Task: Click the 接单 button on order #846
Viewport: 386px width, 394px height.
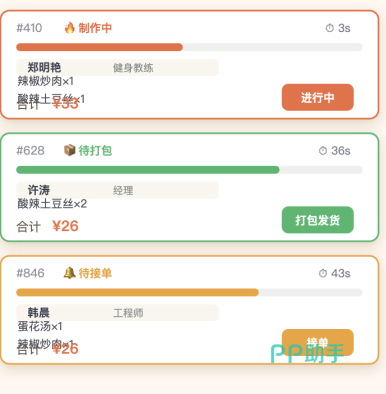Action: coord(318,342)
